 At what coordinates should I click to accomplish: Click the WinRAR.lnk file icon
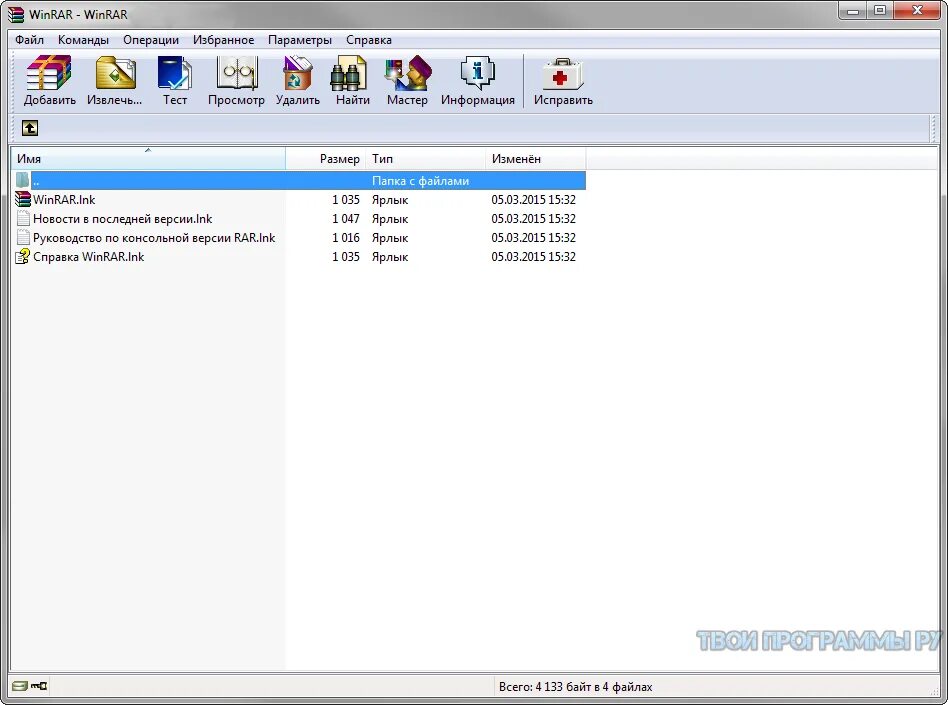click(x=23, y=199)
